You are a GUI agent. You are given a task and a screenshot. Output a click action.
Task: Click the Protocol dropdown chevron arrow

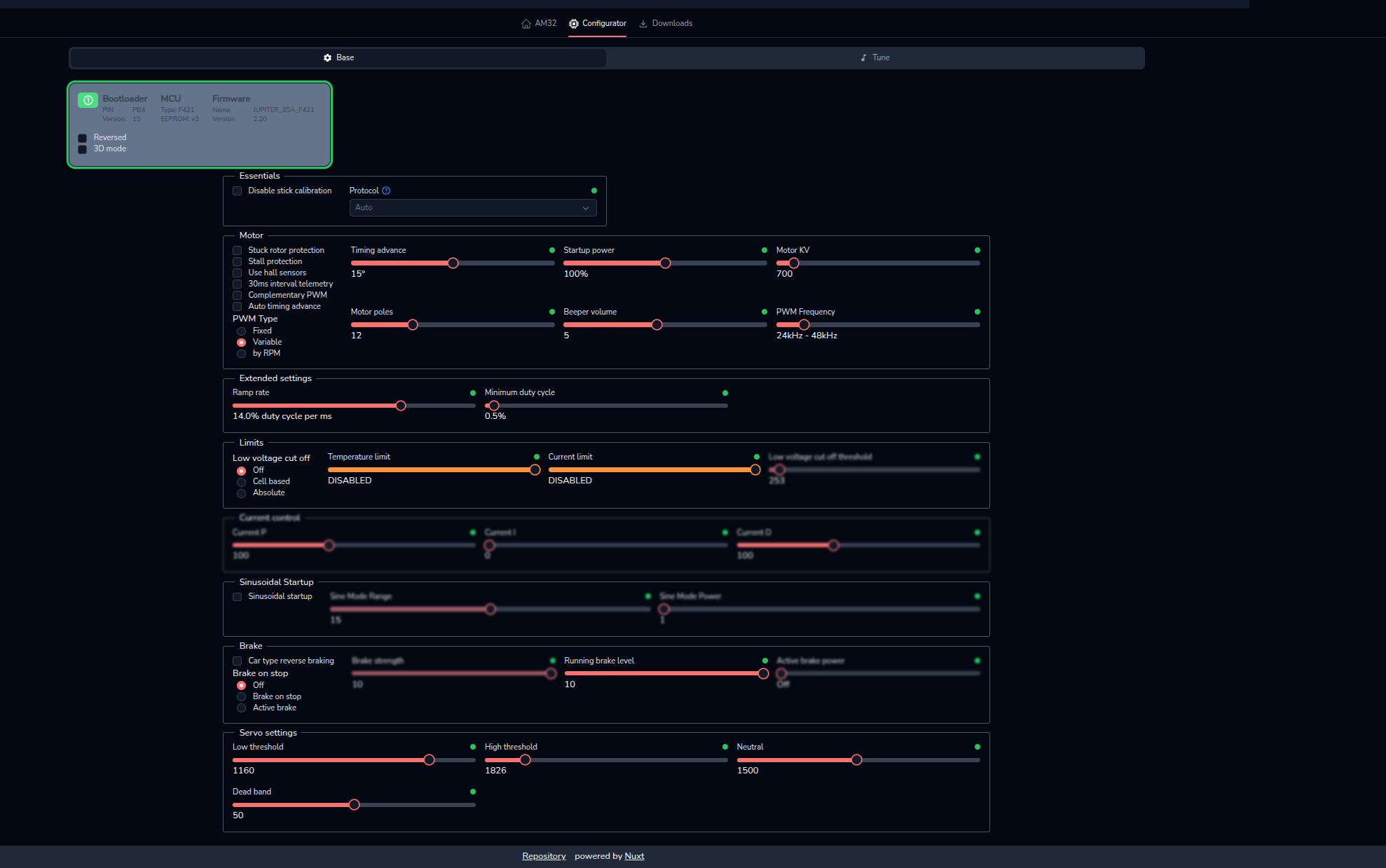pos(586,208)
